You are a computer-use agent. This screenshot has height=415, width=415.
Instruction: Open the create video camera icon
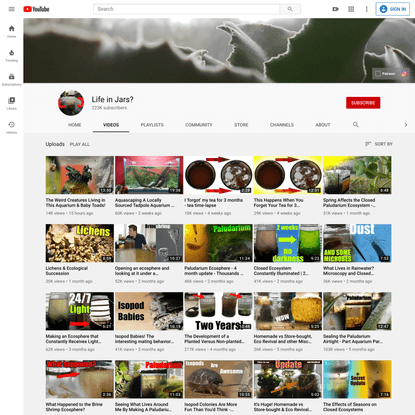(x=335, y=9)
